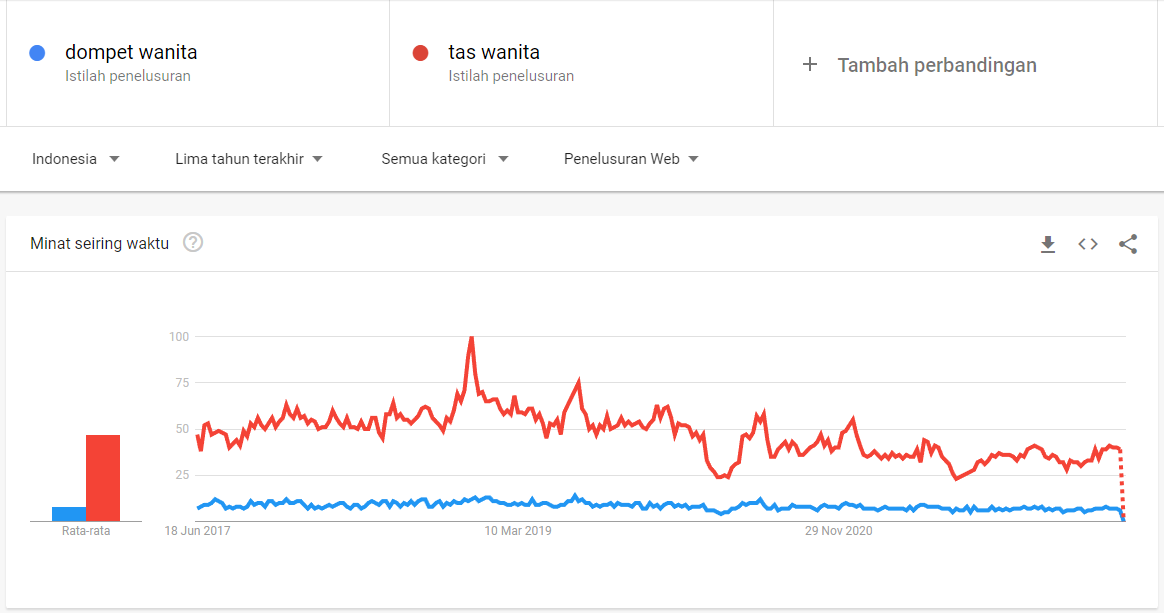Open the Semua kategori dropdown
Viewport: 1164px width, 613px height.
coord(445,159)
